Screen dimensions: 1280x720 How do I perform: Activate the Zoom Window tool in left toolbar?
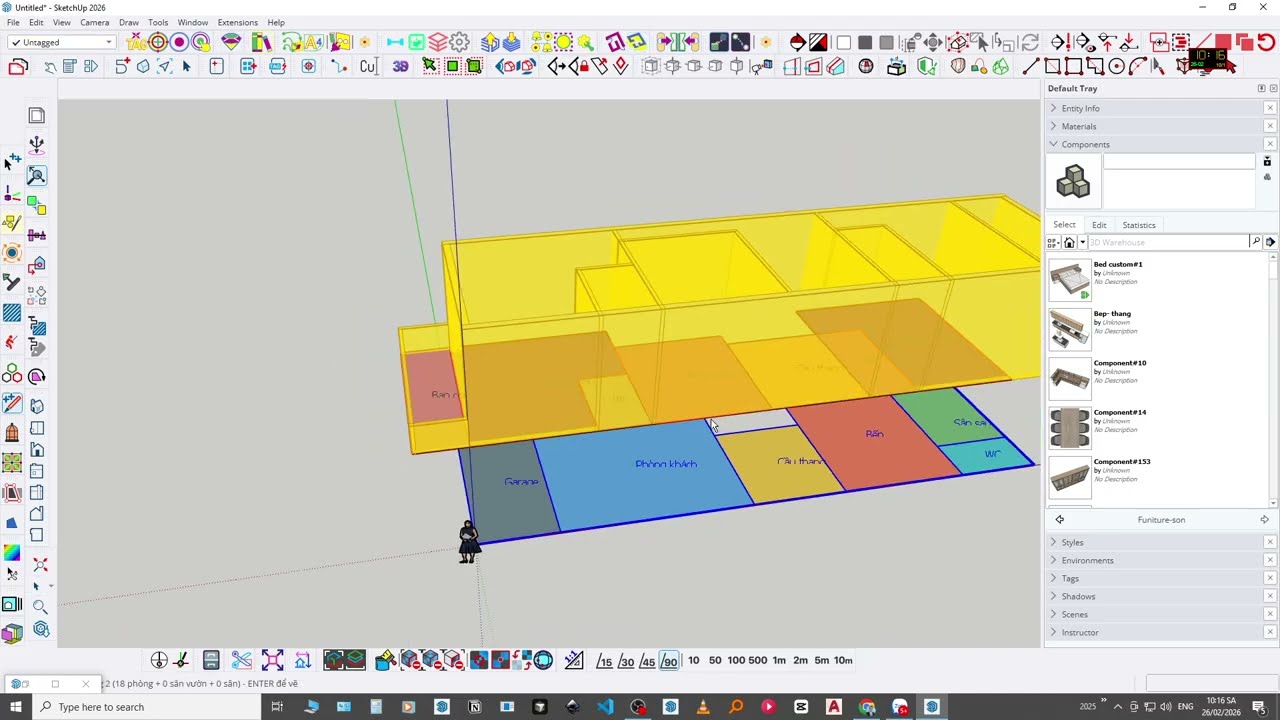click(36, 176)
